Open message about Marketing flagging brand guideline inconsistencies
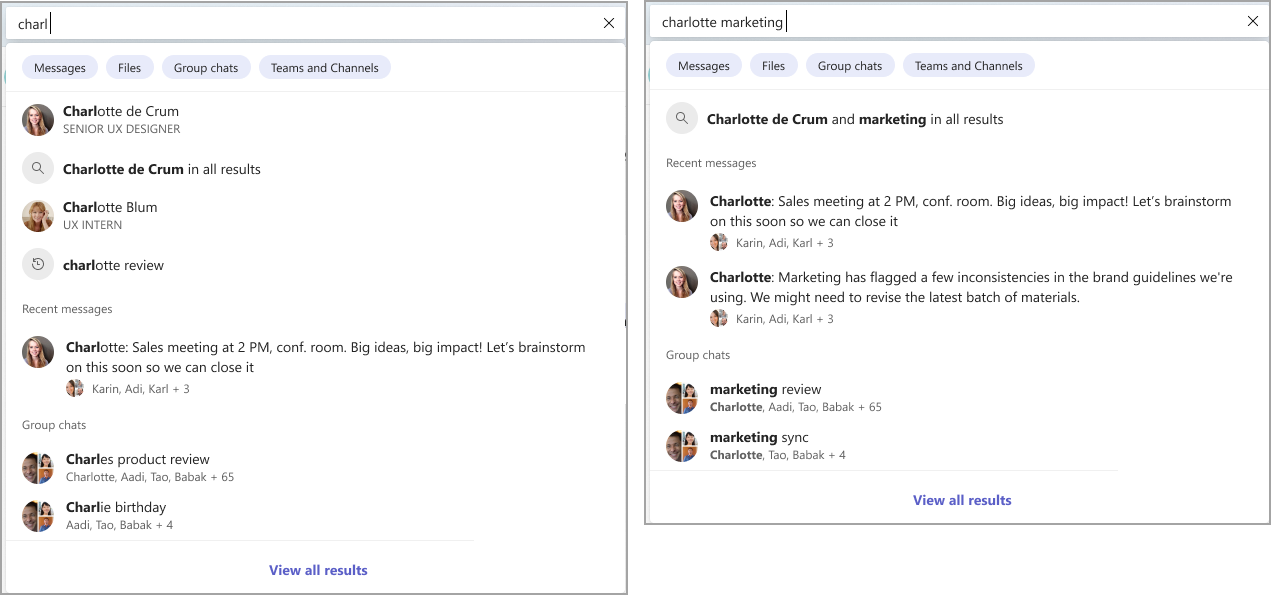 point(970,287)
